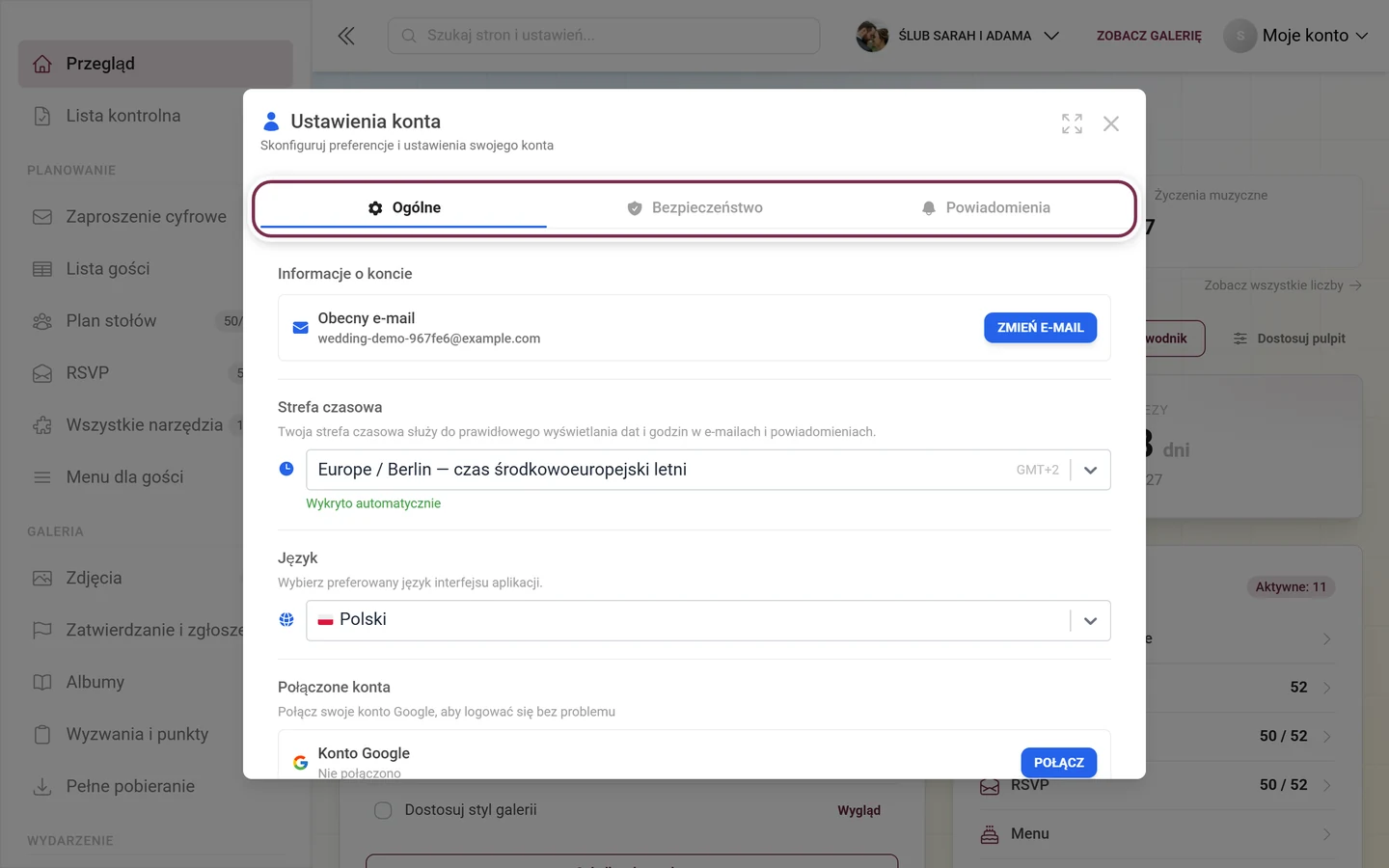Click the wedding couple avatar thumbnail

point(872,36)
